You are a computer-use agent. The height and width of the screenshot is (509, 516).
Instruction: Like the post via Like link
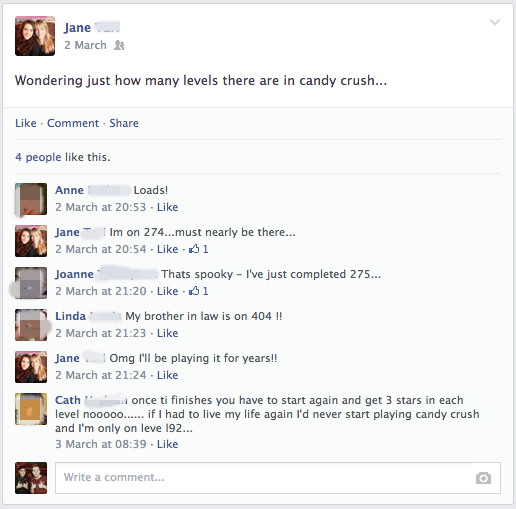coord(26,123)
